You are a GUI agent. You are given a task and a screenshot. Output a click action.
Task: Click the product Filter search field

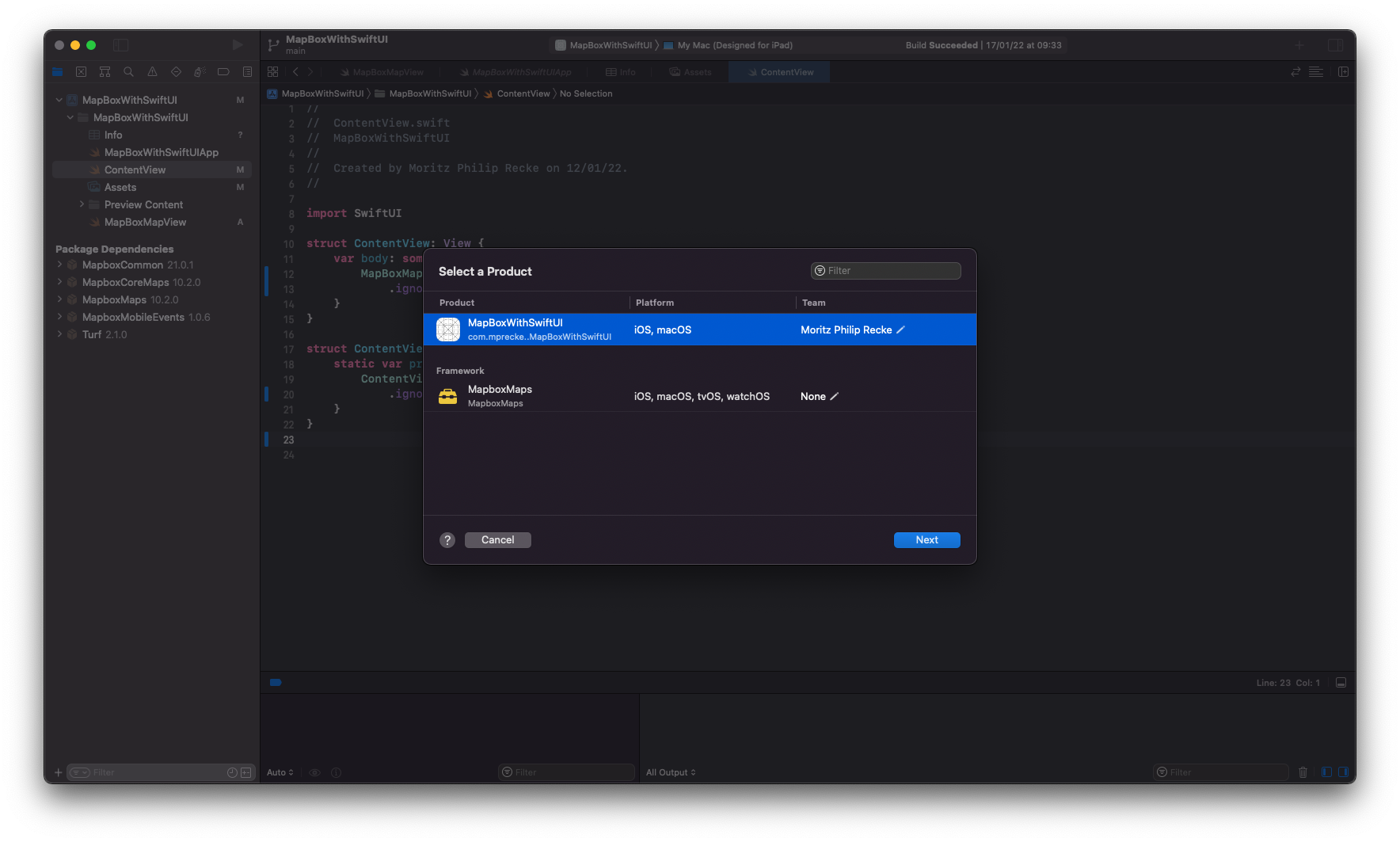885,271
